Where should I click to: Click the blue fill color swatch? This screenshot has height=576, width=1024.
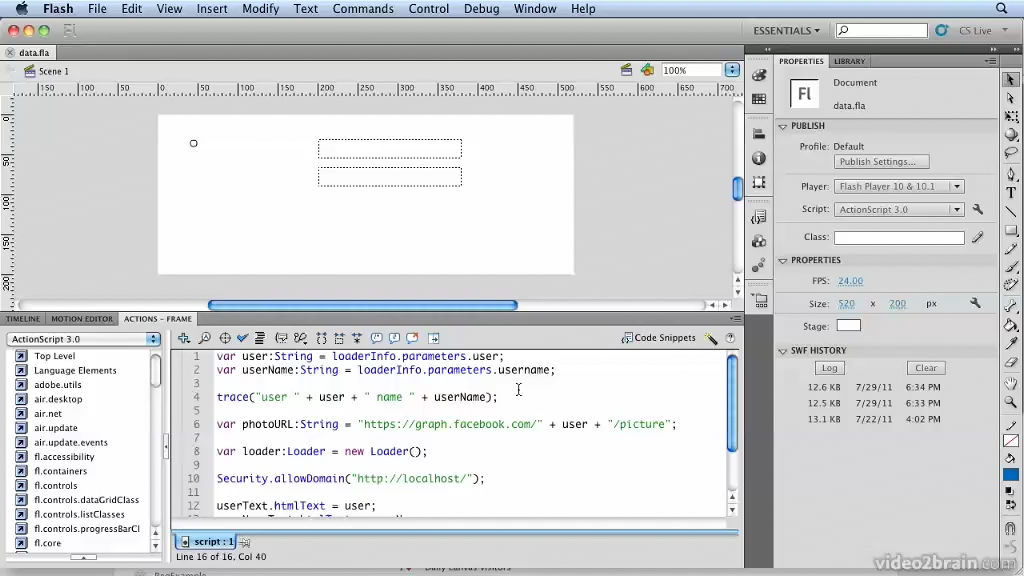(1011, 475)
